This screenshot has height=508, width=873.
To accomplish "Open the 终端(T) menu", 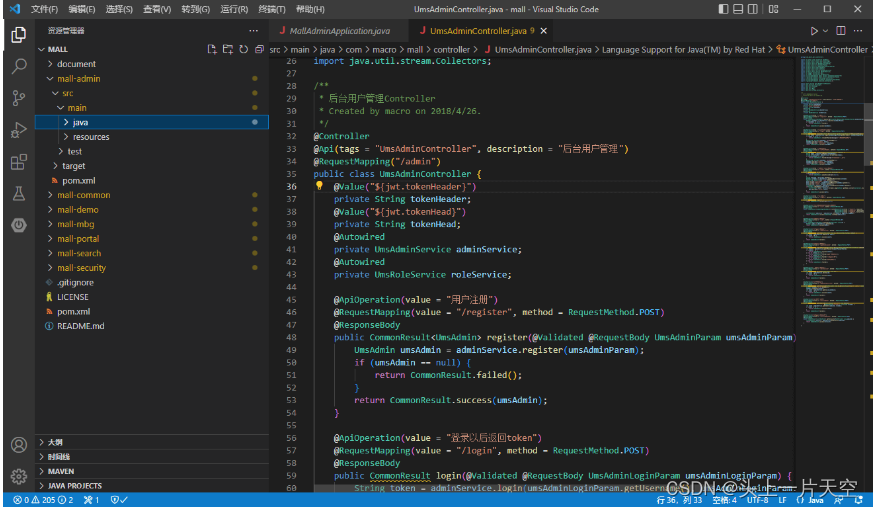I will [272, 9].
